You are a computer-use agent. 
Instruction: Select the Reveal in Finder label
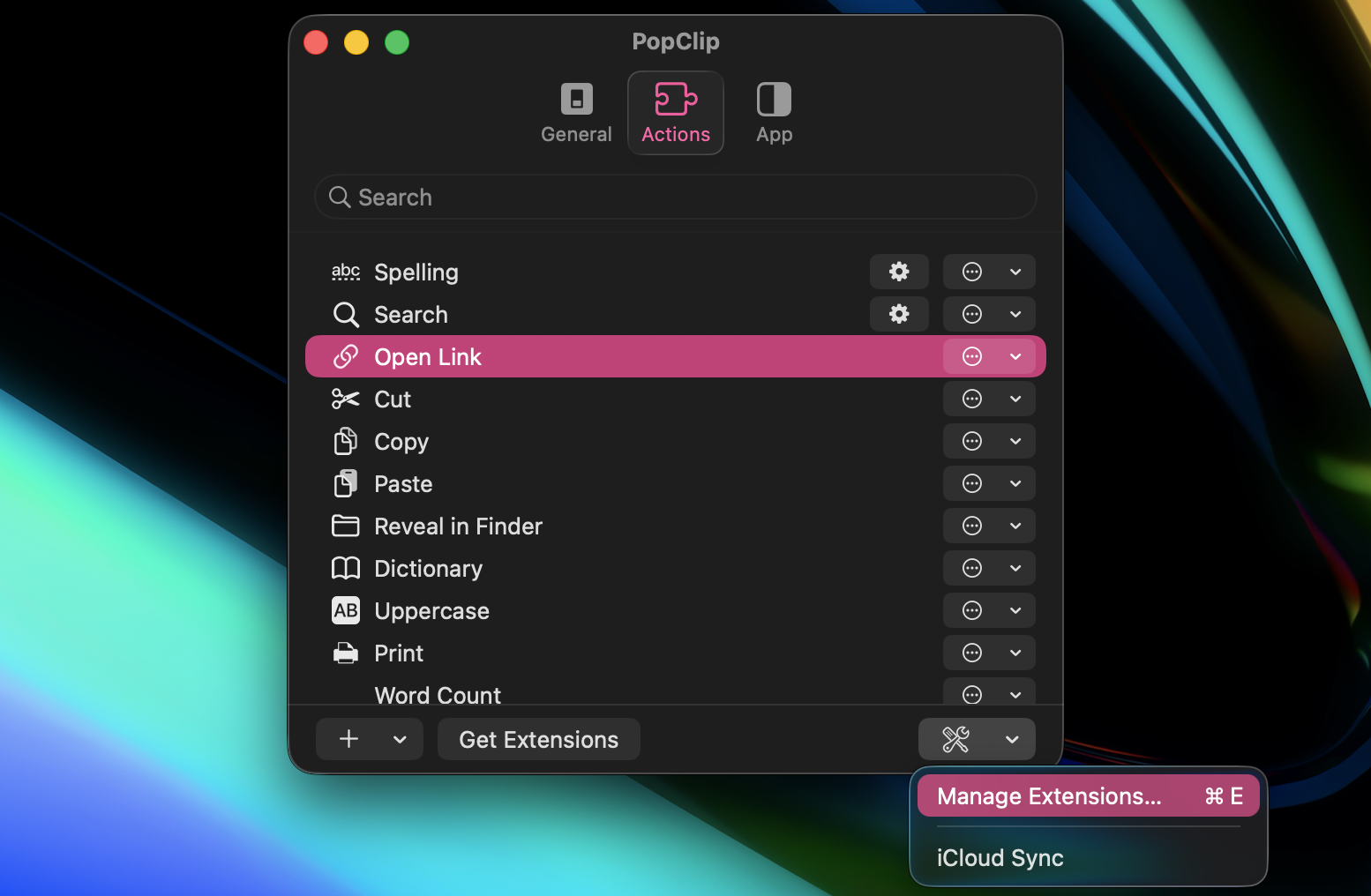pos(458,526)
